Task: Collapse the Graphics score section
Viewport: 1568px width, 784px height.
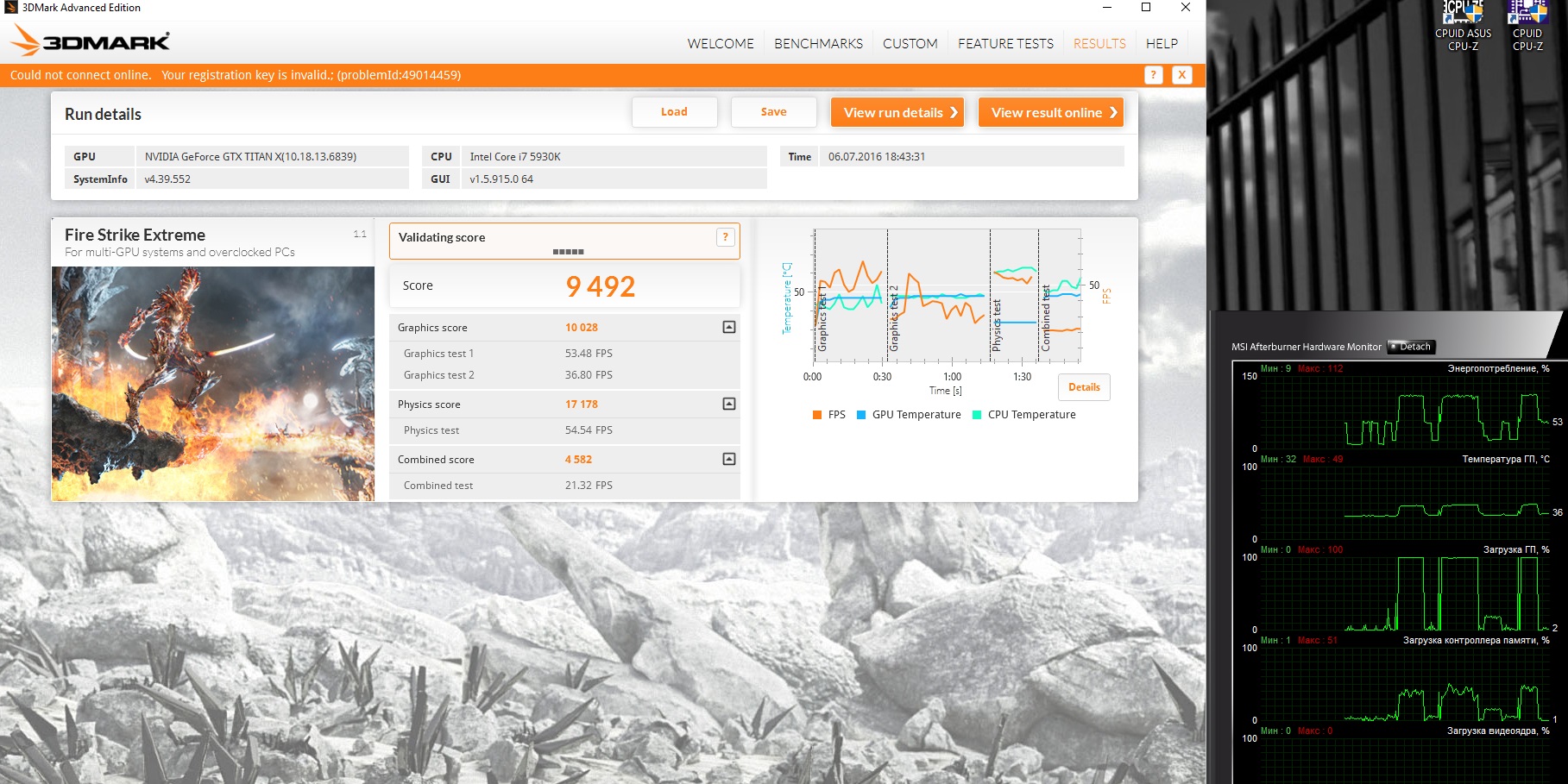Action: (729, 327)
